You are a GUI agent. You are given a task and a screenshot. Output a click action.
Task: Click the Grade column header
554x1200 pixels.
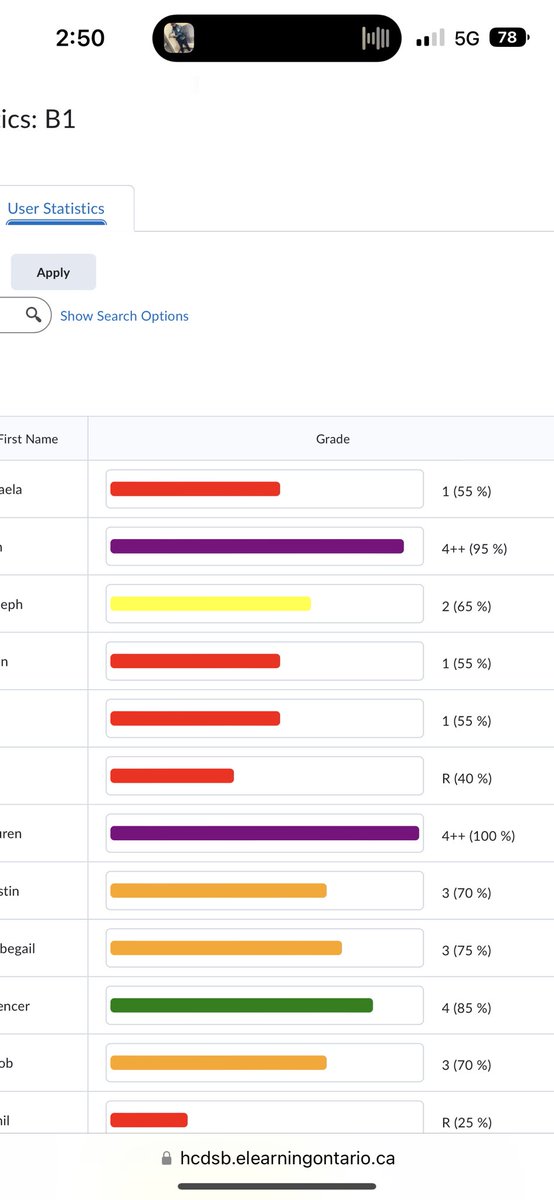pyautogui.click(x=333, y=439)
